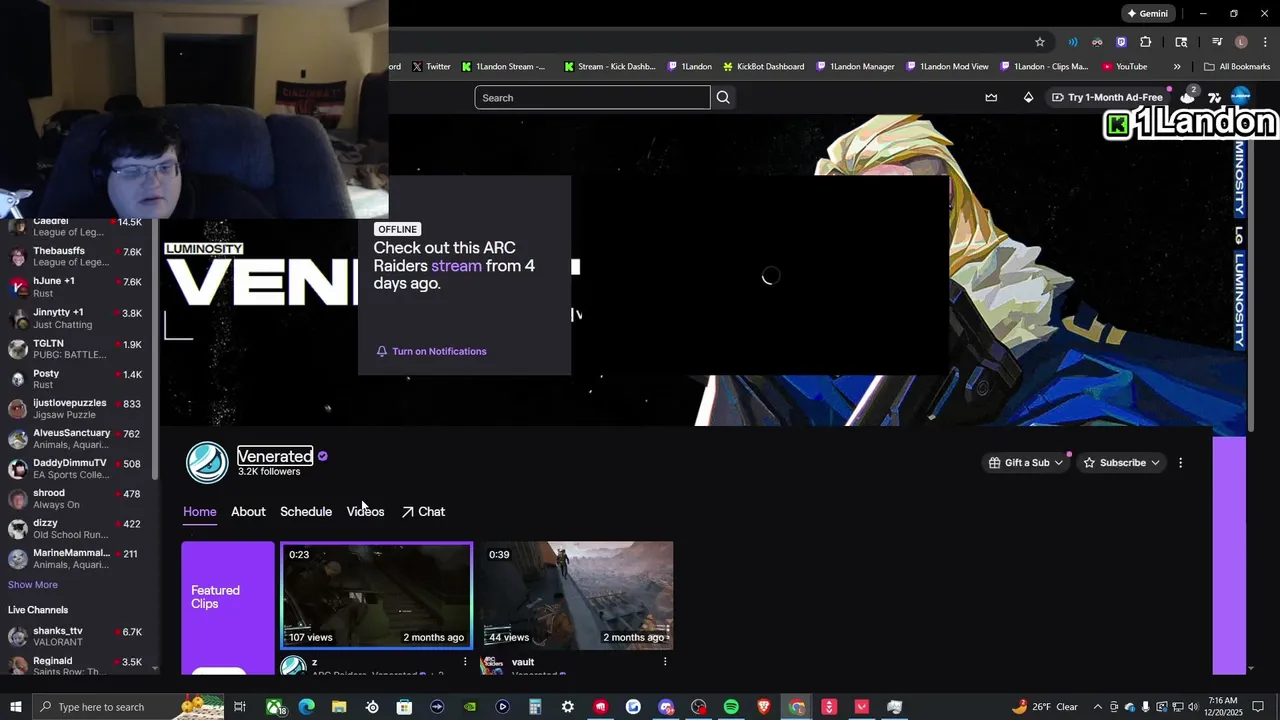Open Task View on the taskbar
The image size is (1280, 720).
(240, 707)
